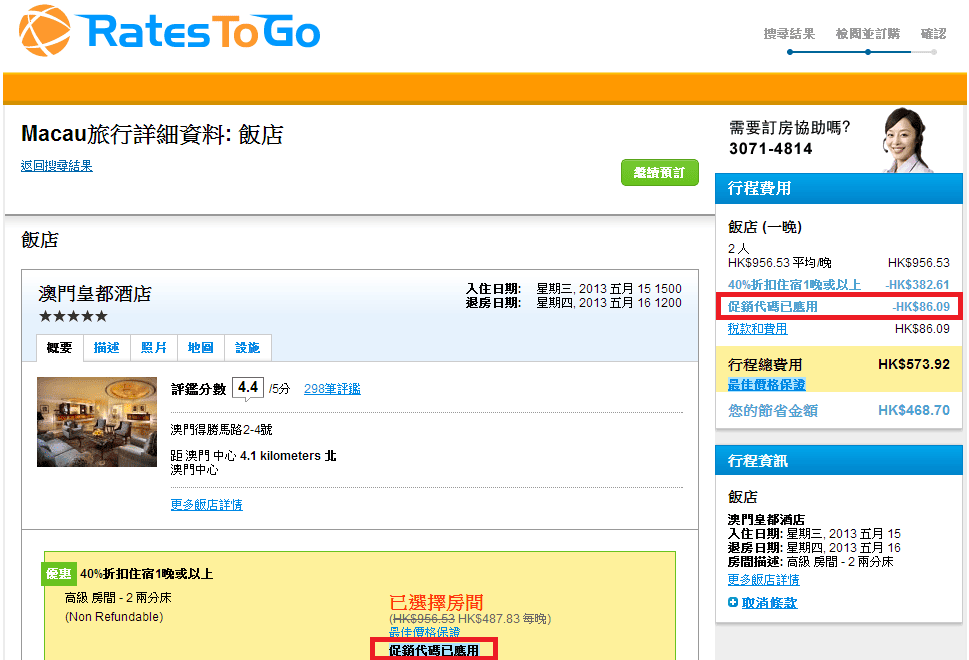Viewport: 969px width, 660px height.
Task: Go back via 返回搜尋結果 link
Action: tap(57, 166)
